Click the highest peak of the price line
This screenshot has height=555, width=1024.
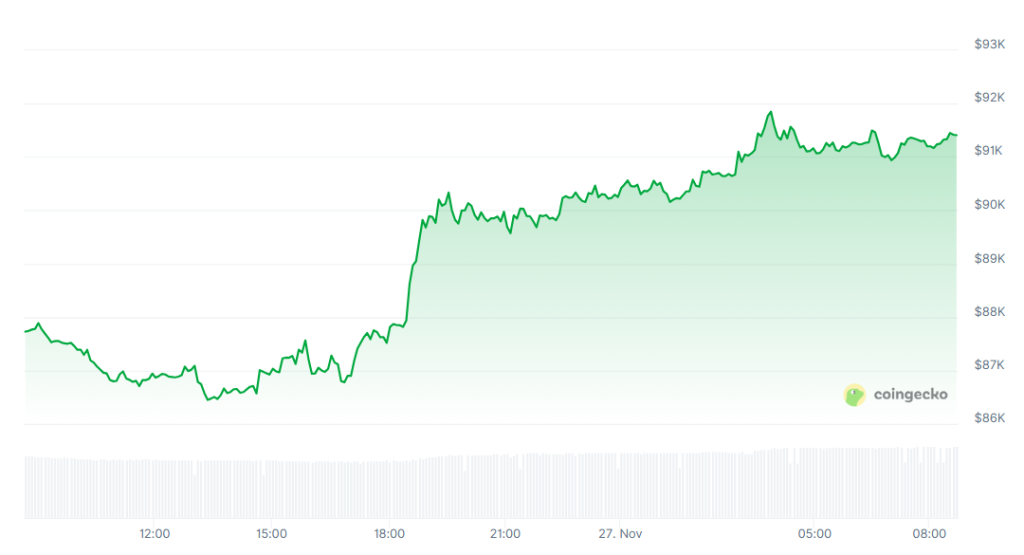tap(770, 112)
